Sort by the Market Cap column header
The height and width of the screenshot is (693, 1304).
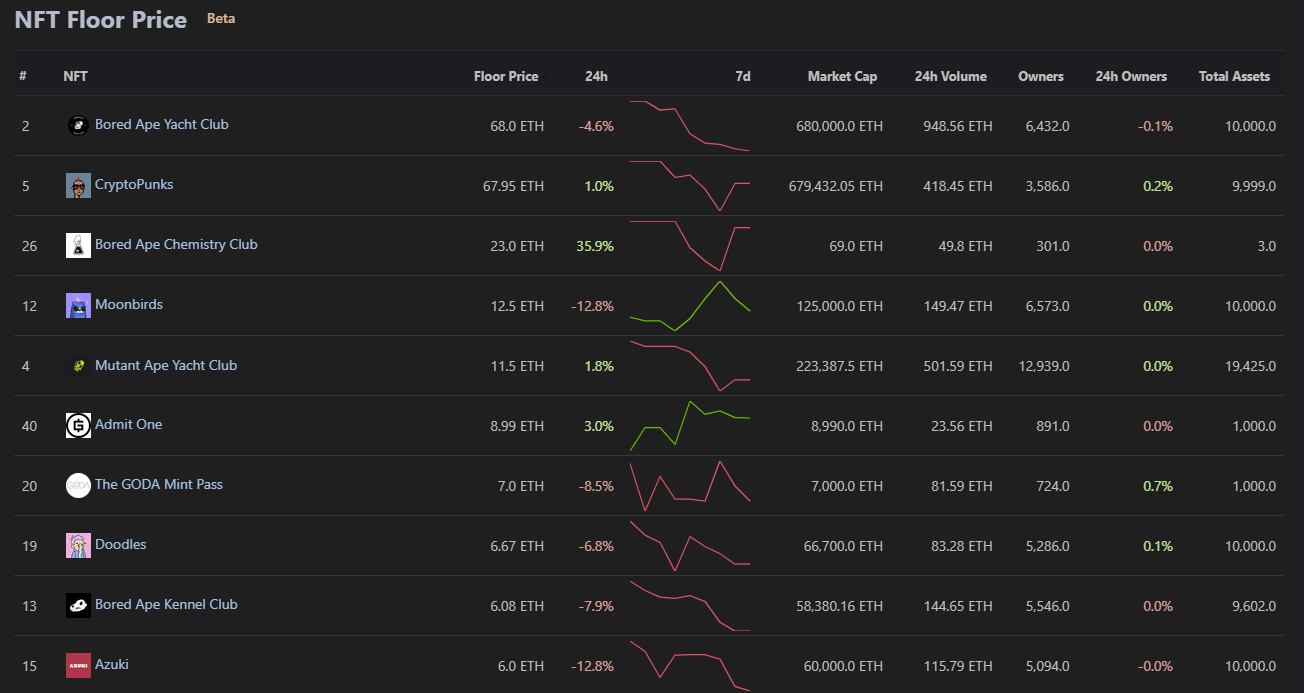(x=842, y=76)
